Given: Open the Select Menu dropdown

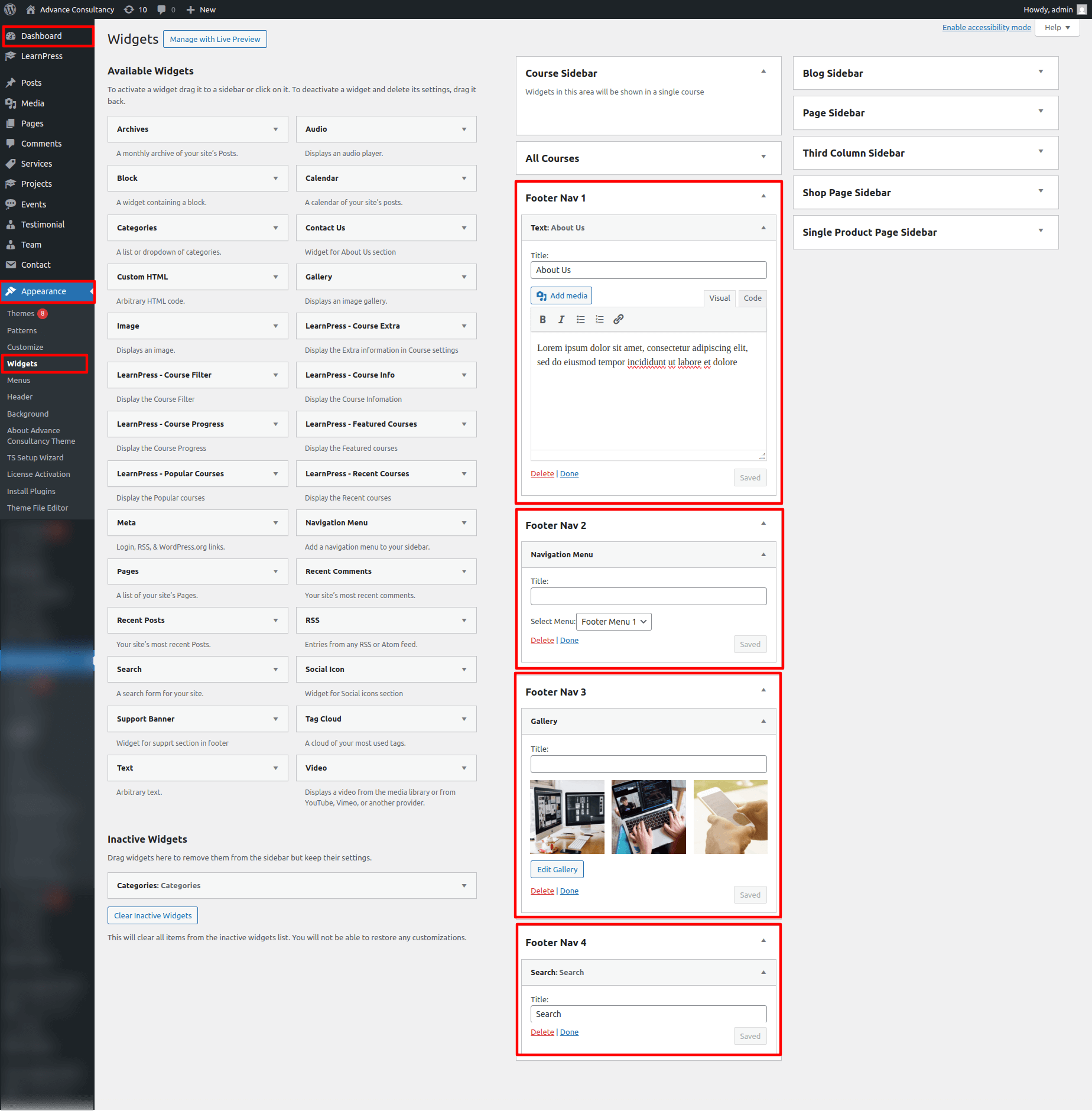Looking at the screenshot, I should pyautogui.click(x=613, y=622).
